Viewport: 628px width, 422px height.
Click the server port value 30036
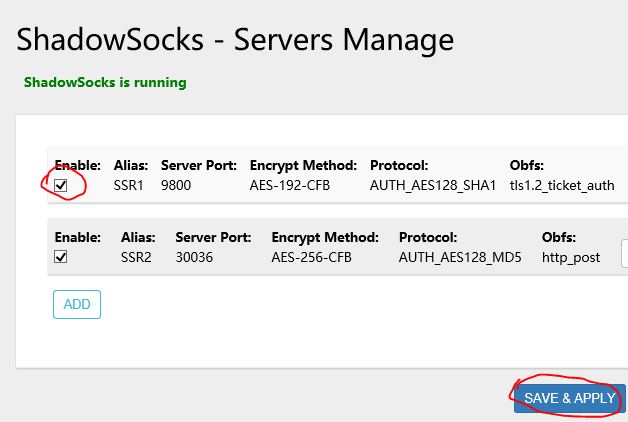(x=194, y=257)
